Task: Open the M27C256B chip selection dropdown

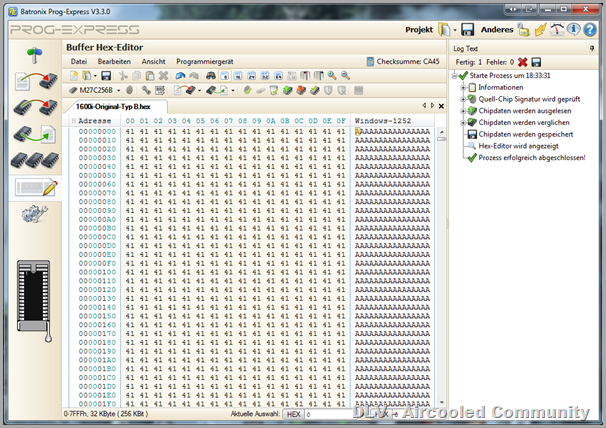Action: pyautogui.click(x=119, y=91)
